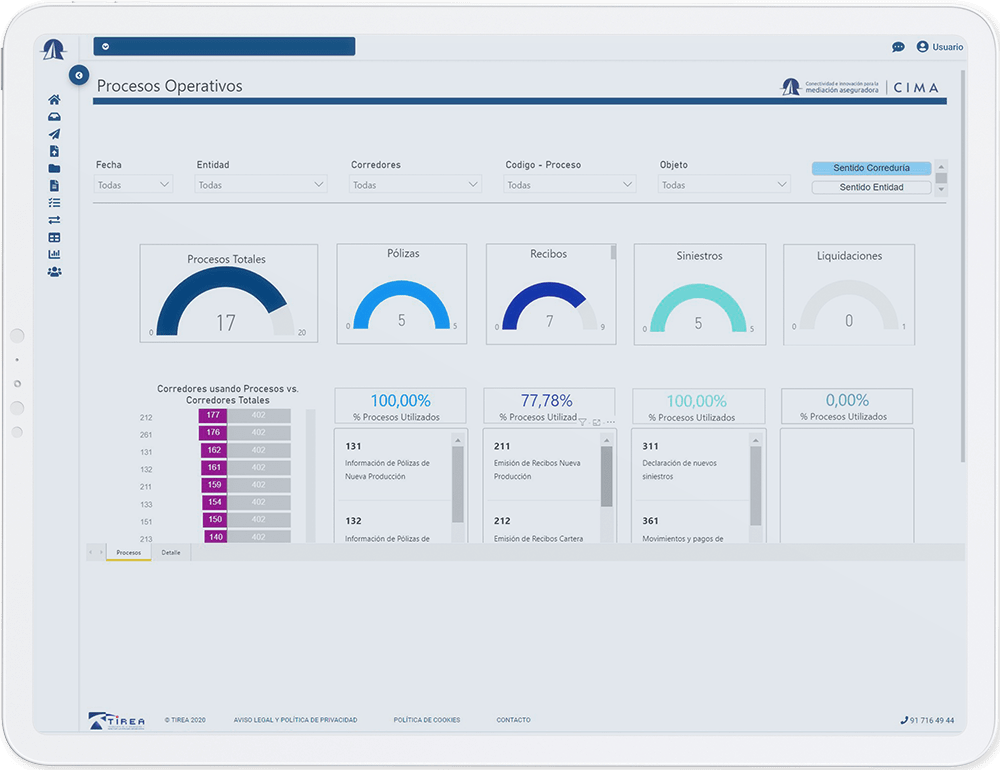Viewport: 1000px width, 770px height.
Task: Go to the Home icon in sidebar
Action: pos(54,100)
